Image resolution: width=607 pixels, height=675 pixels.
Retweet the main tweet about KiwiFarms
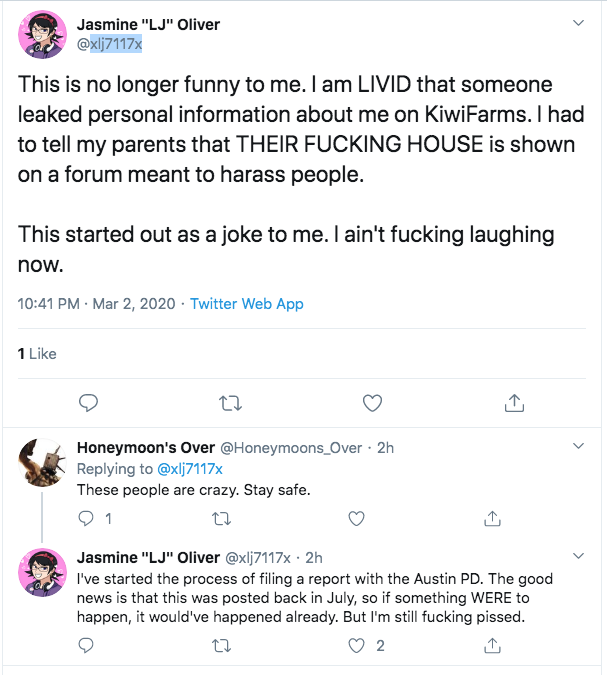coord(230,403)
